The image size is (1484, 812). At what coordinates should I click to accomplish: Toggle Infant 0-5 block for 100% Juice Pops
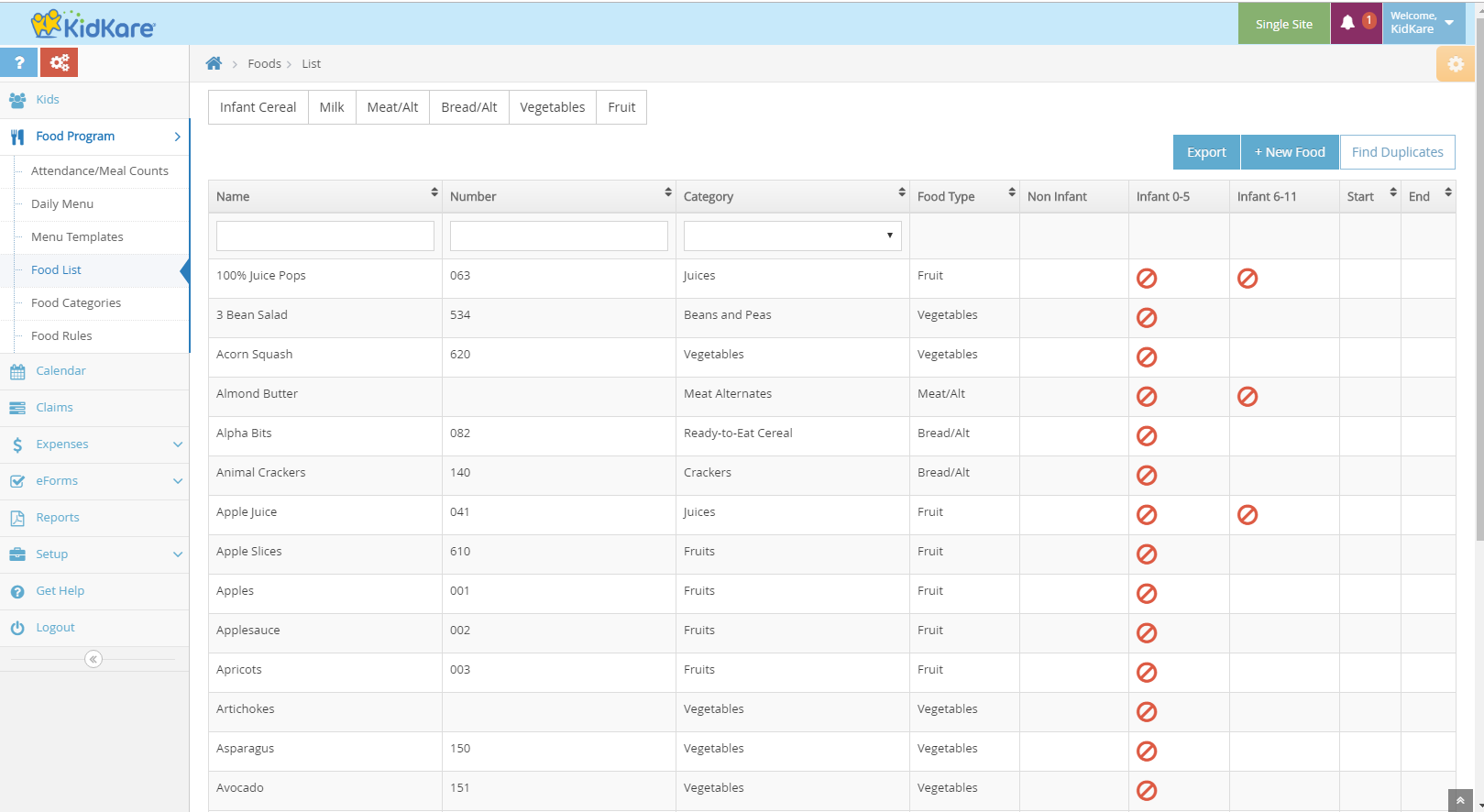(1147, 279)
